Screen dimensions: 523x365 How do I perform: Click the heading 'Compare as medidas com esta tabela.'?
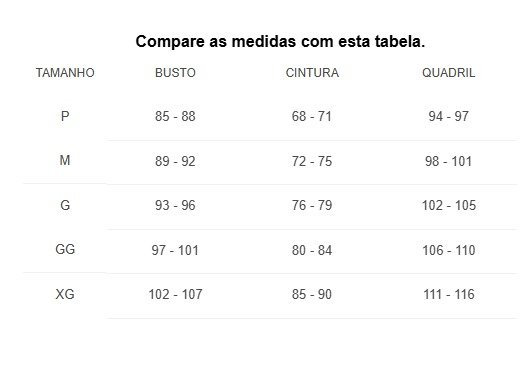coord(280,42)
